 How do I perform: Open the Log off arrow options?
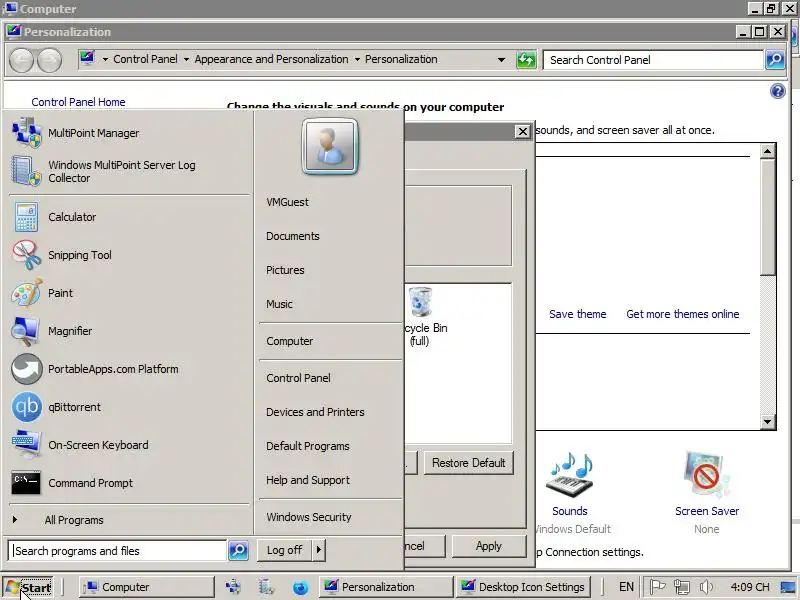pos(319,549)
